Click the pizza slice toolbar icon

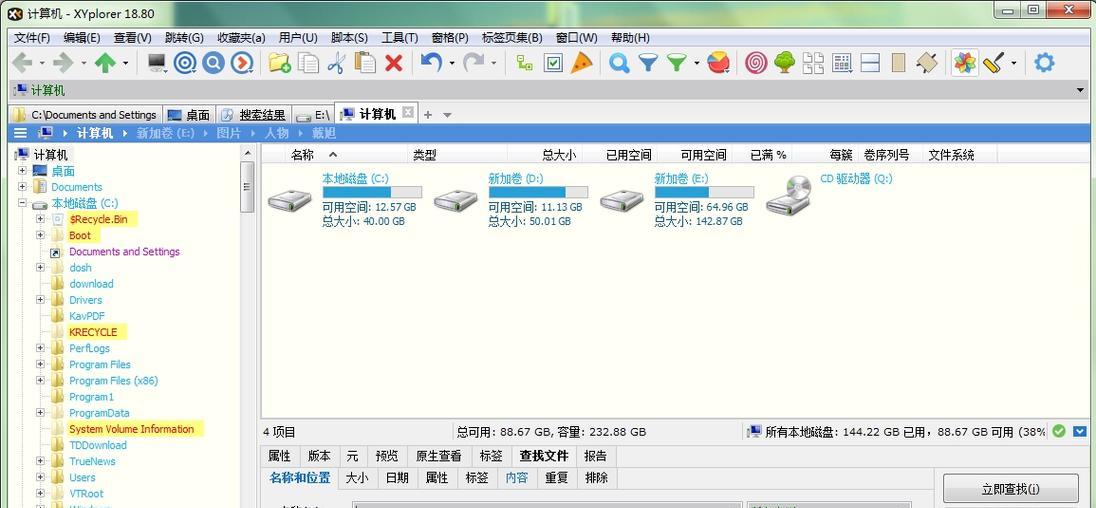[x=582, y=63]
